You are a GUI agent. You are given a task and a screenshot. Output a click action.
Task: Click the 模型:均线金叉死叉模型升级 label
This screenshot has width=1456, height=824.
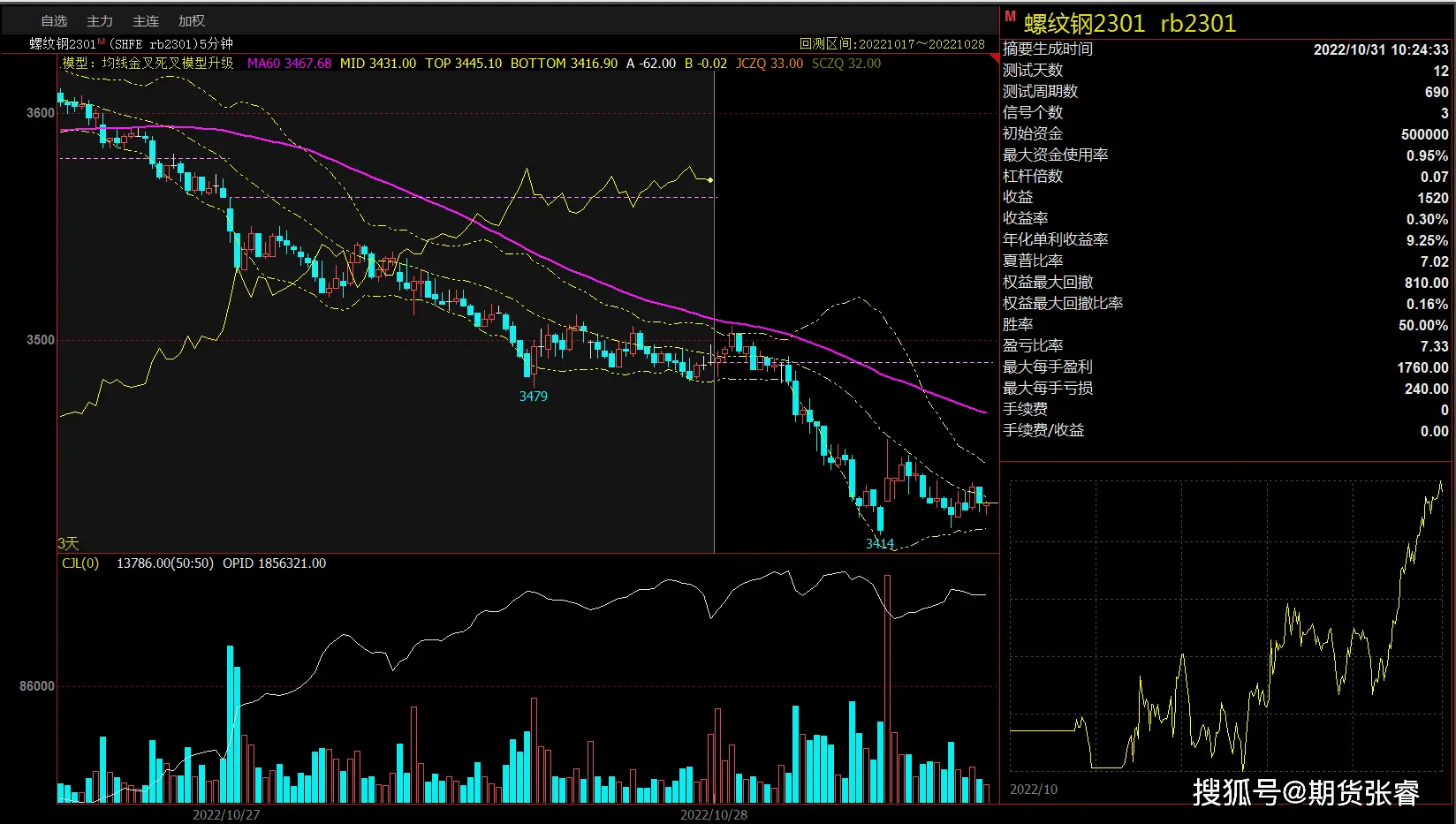[148, 64]
